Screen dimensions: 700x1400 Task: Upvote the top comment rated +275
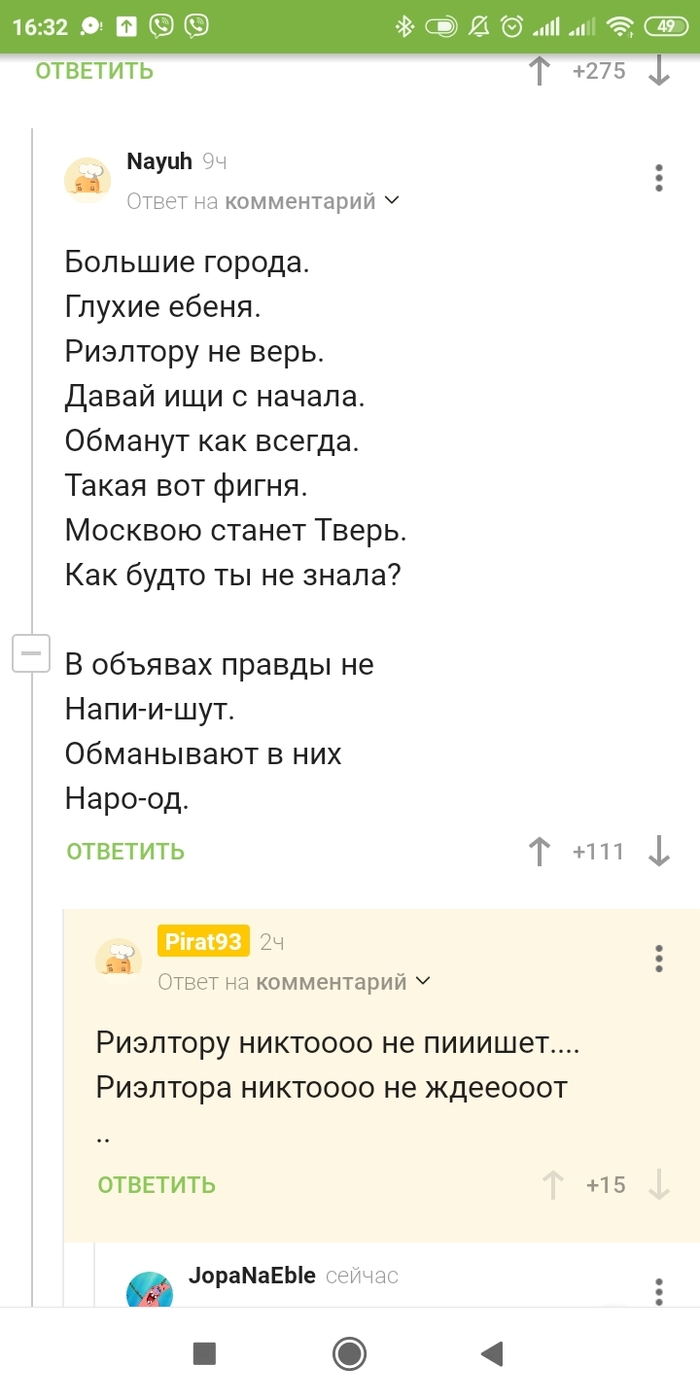tap(538, 71)
